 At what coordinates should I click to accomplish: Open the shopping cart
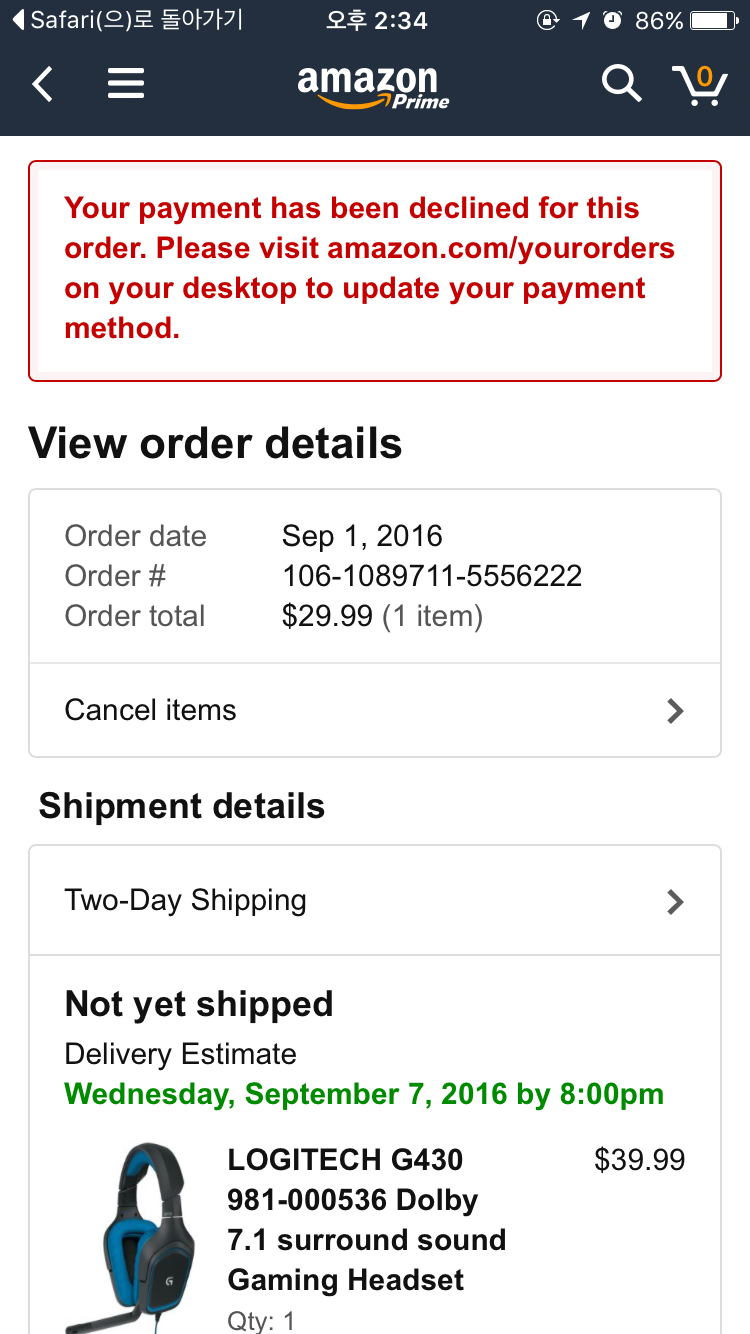(699, 85)
